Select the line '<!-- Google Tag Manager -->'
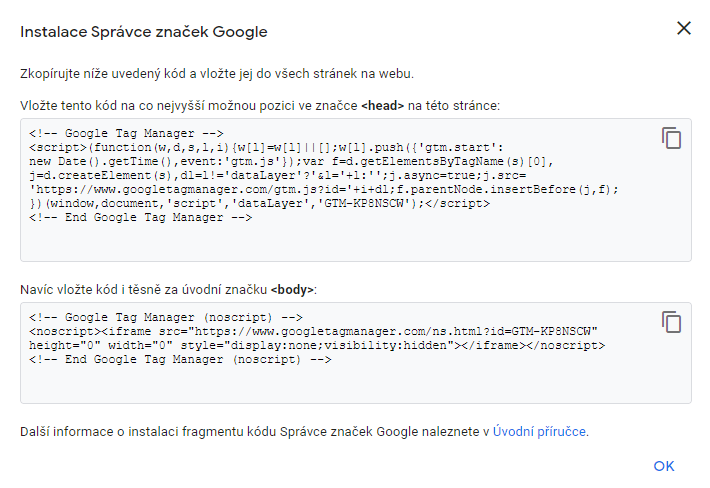This screenshot has height=488, width=710. point(126,133)
